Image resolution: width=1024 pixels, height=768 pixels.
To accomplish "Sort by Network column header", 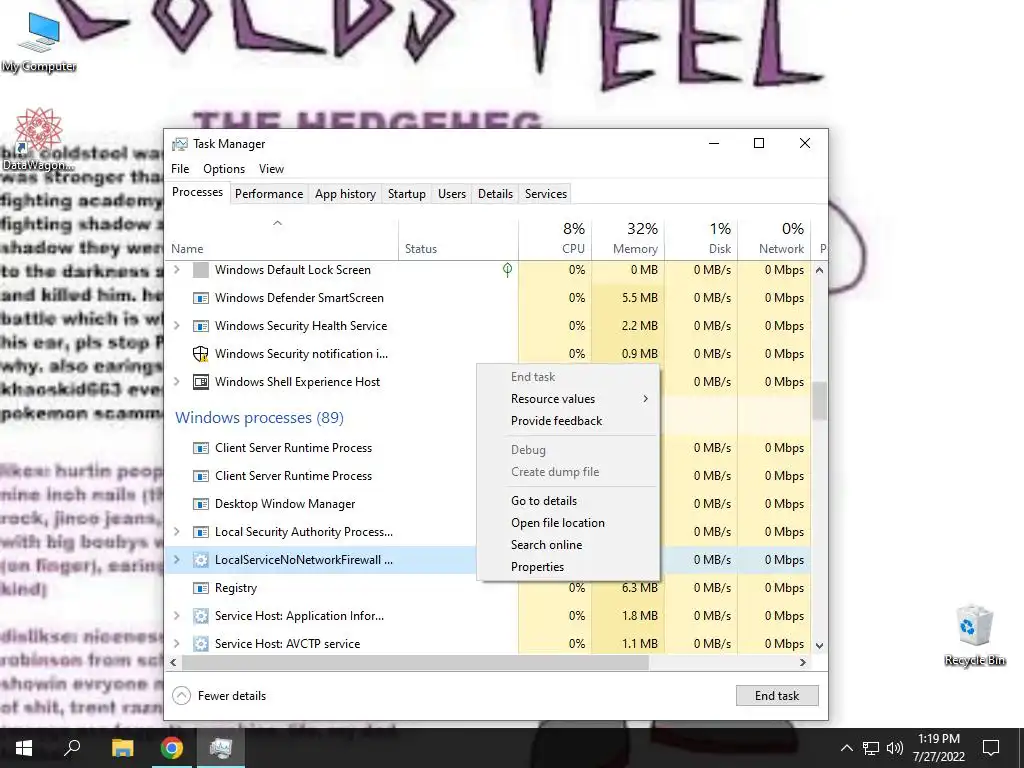I will pos(775,239).
